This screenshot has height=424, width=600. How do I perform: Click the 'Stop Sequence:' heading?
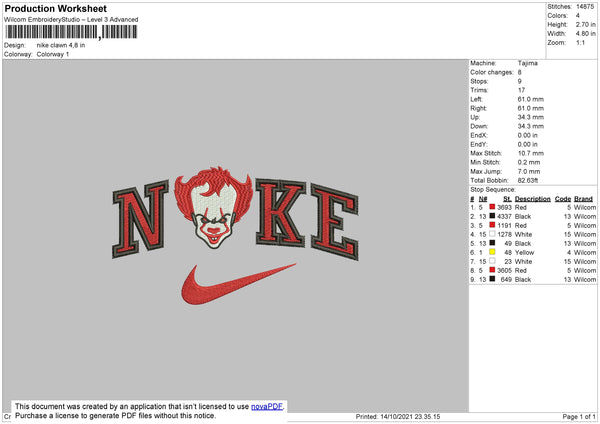493,190
